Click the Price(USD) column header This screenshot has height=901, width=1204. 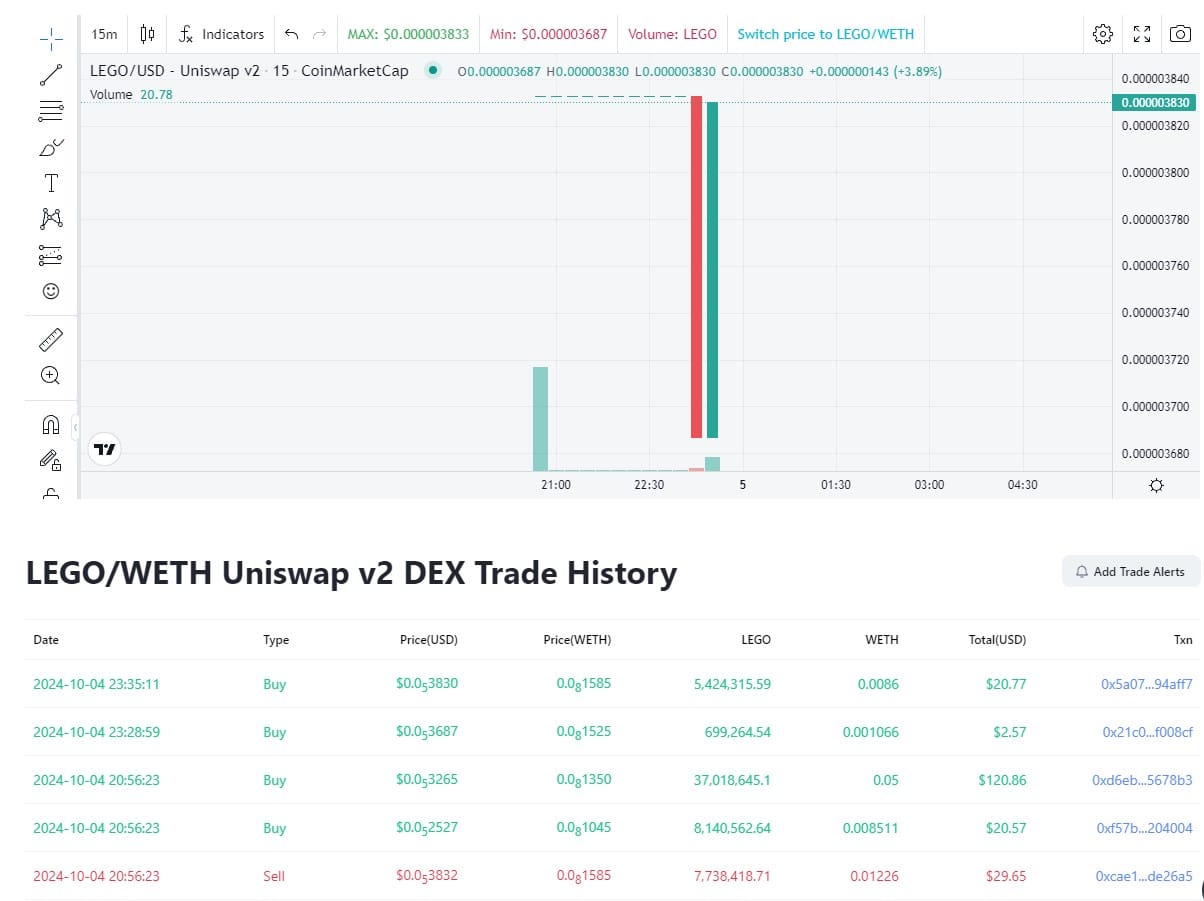point(428,640)
